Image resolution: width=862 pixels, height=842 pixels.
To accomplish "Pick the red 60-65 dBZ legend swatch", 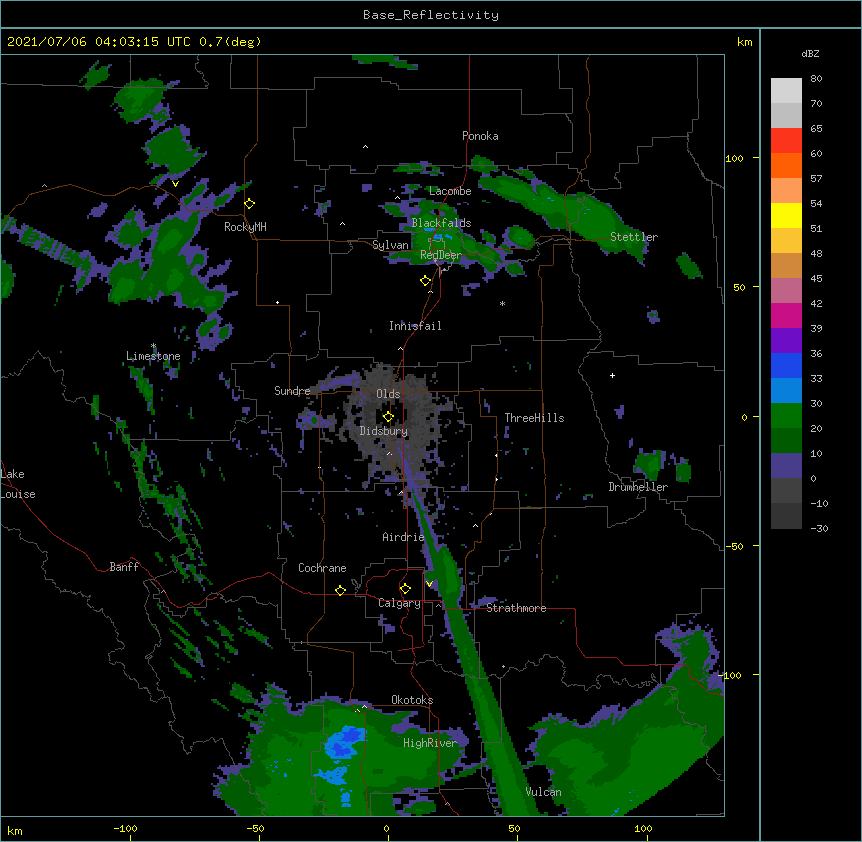I will click(x=786, y=140).
